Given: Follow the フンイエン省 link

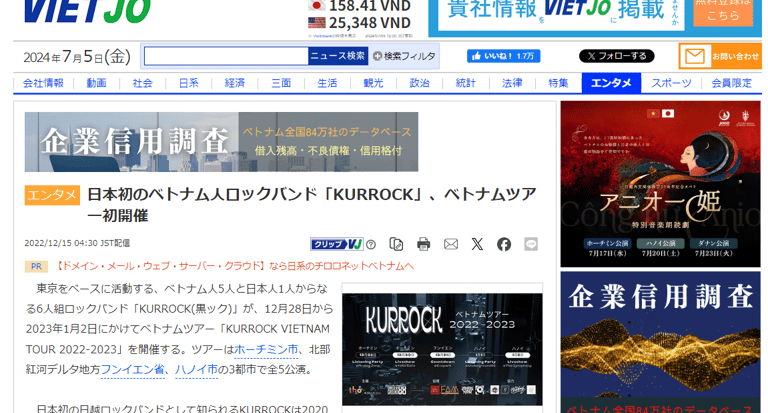Looking at the screenshot, I should click(133, 369).
